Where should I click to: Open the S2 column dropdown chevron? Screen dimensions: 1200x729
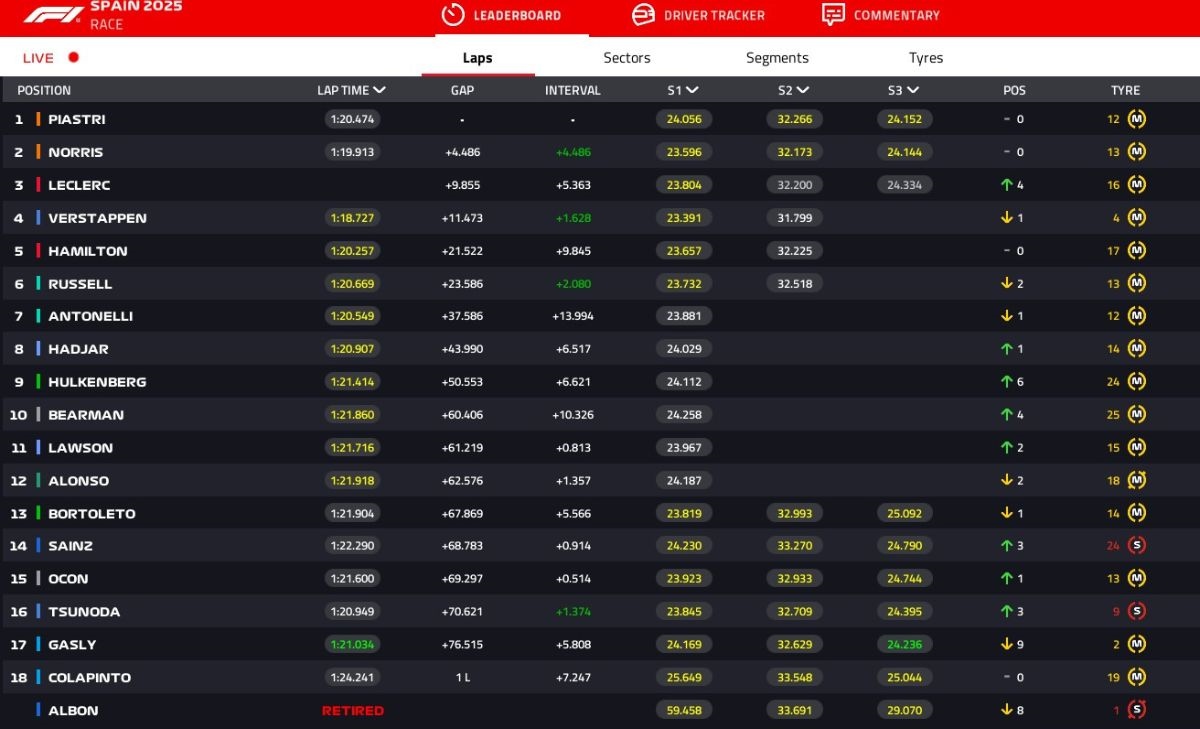tap(802, 90)
